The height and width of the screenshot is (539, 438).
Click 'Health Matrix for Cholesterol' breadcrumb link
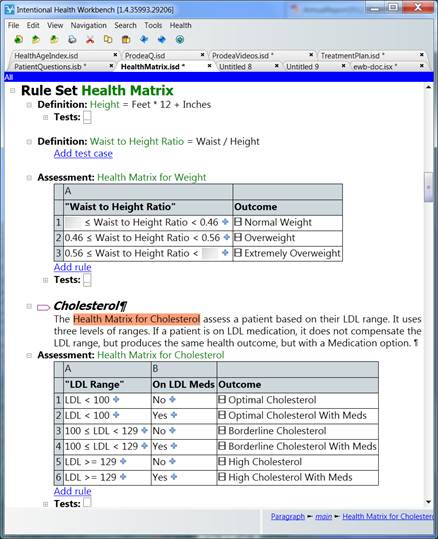pyautogui.click(x=388, y=516)
